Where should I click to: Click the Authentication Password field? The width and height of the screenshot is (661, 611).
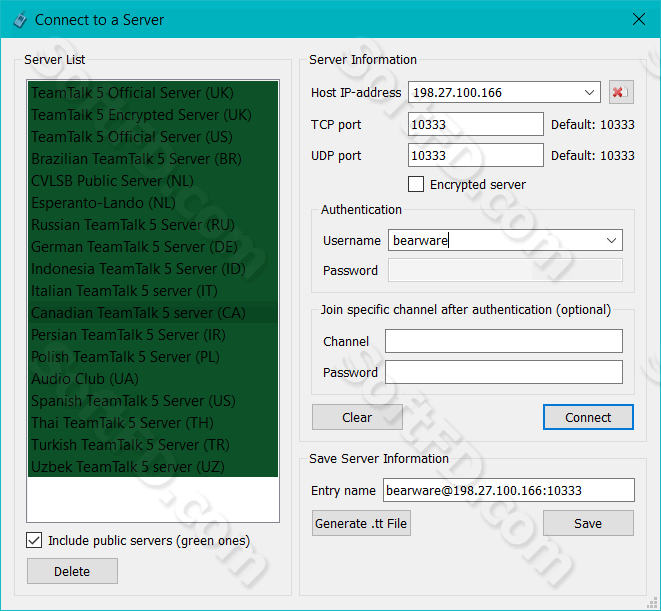point(505,270)
